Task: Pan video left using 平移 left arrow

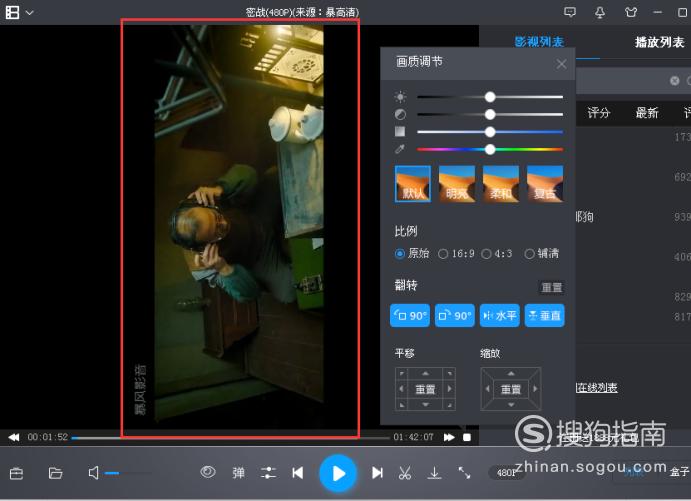Action: (401, 389)
